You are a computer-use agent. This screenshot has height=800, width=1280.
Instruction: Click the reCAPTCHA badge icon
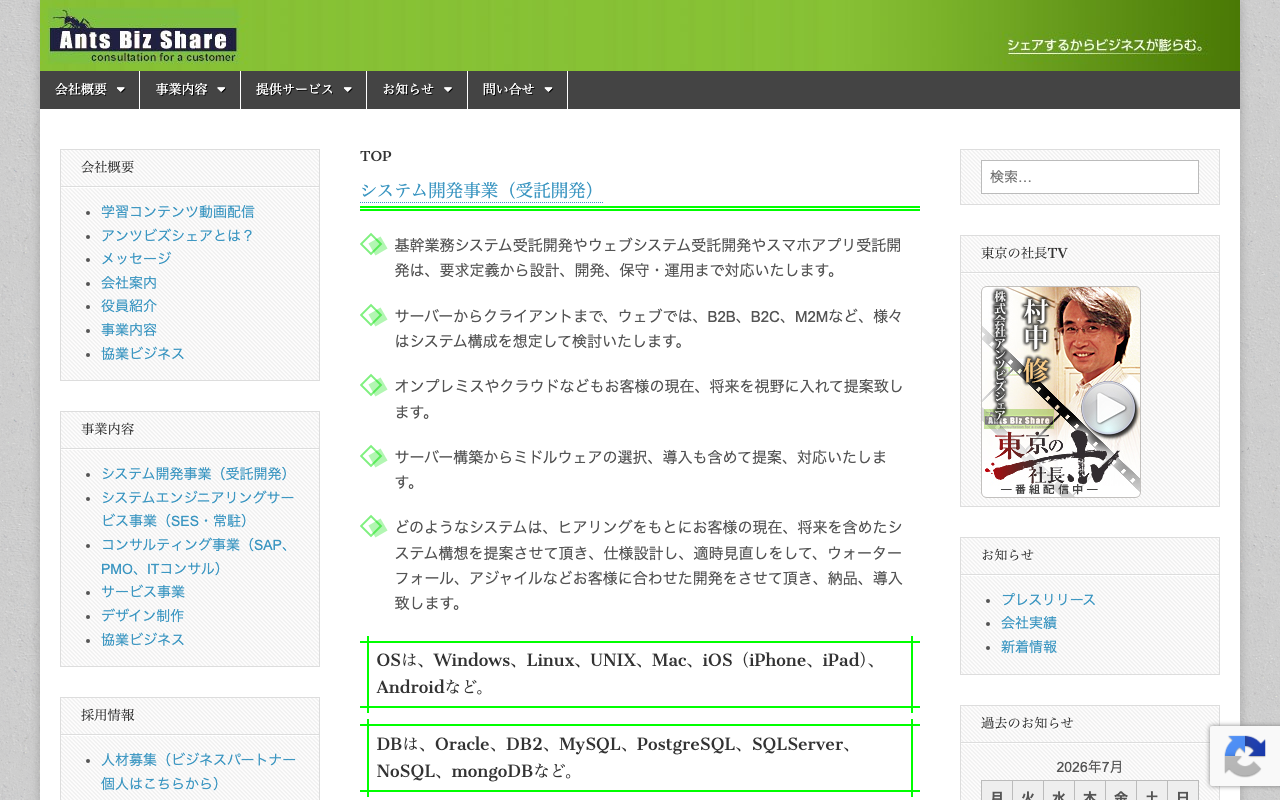[x=1245, y=756]
